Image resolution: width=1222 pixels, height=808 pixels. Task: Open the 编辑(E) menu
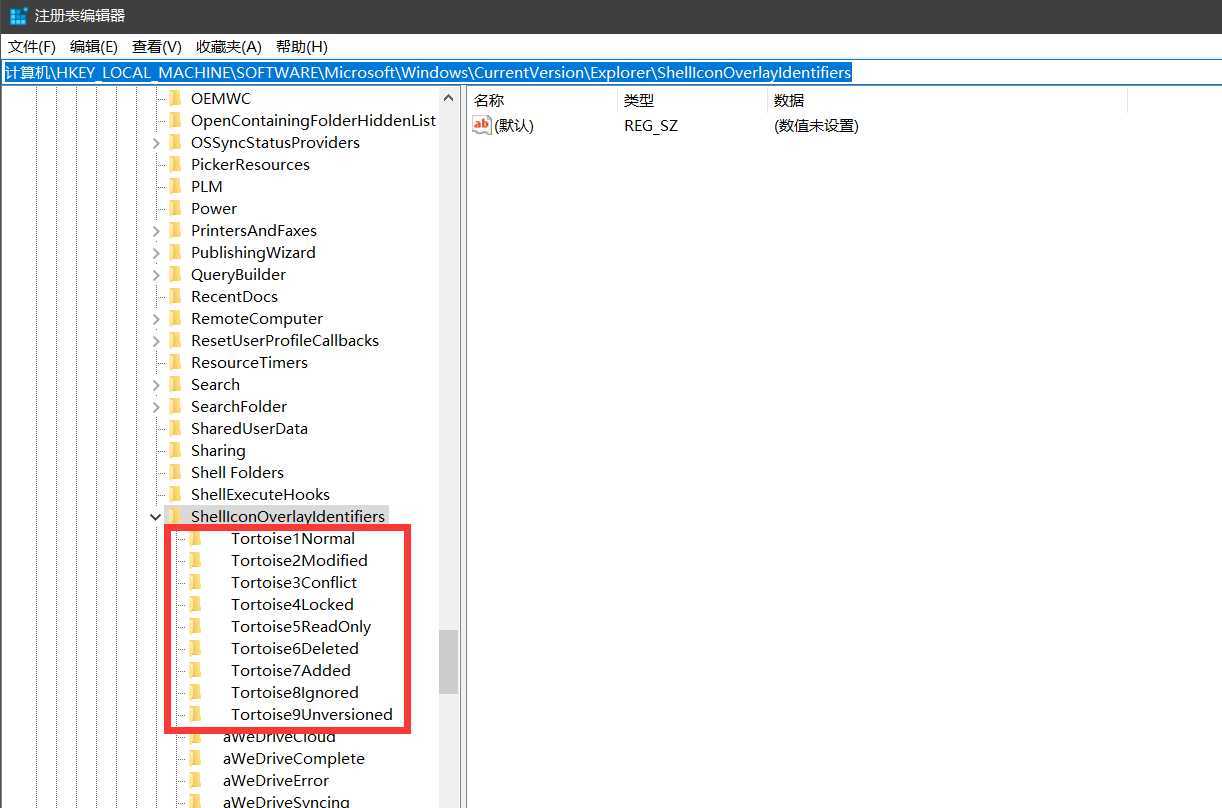[94, 47]
